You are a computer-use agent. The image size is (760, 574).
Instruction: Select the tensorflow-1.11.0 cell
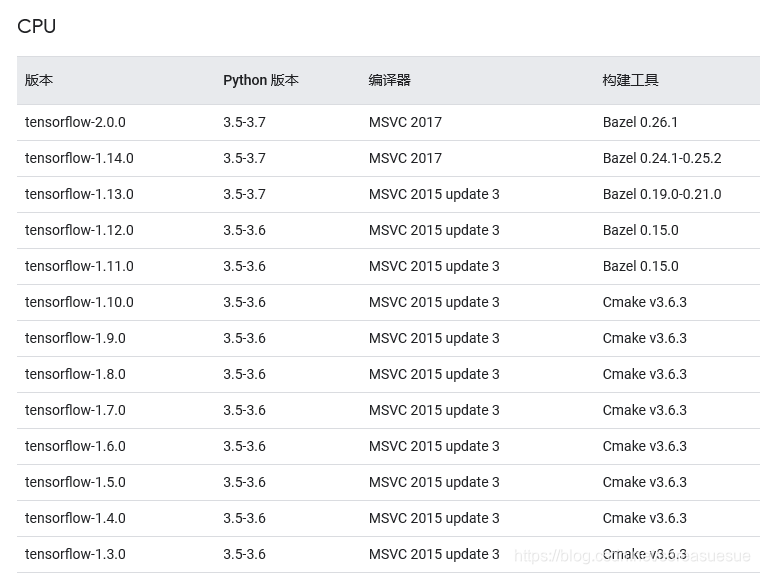[79, 266]
